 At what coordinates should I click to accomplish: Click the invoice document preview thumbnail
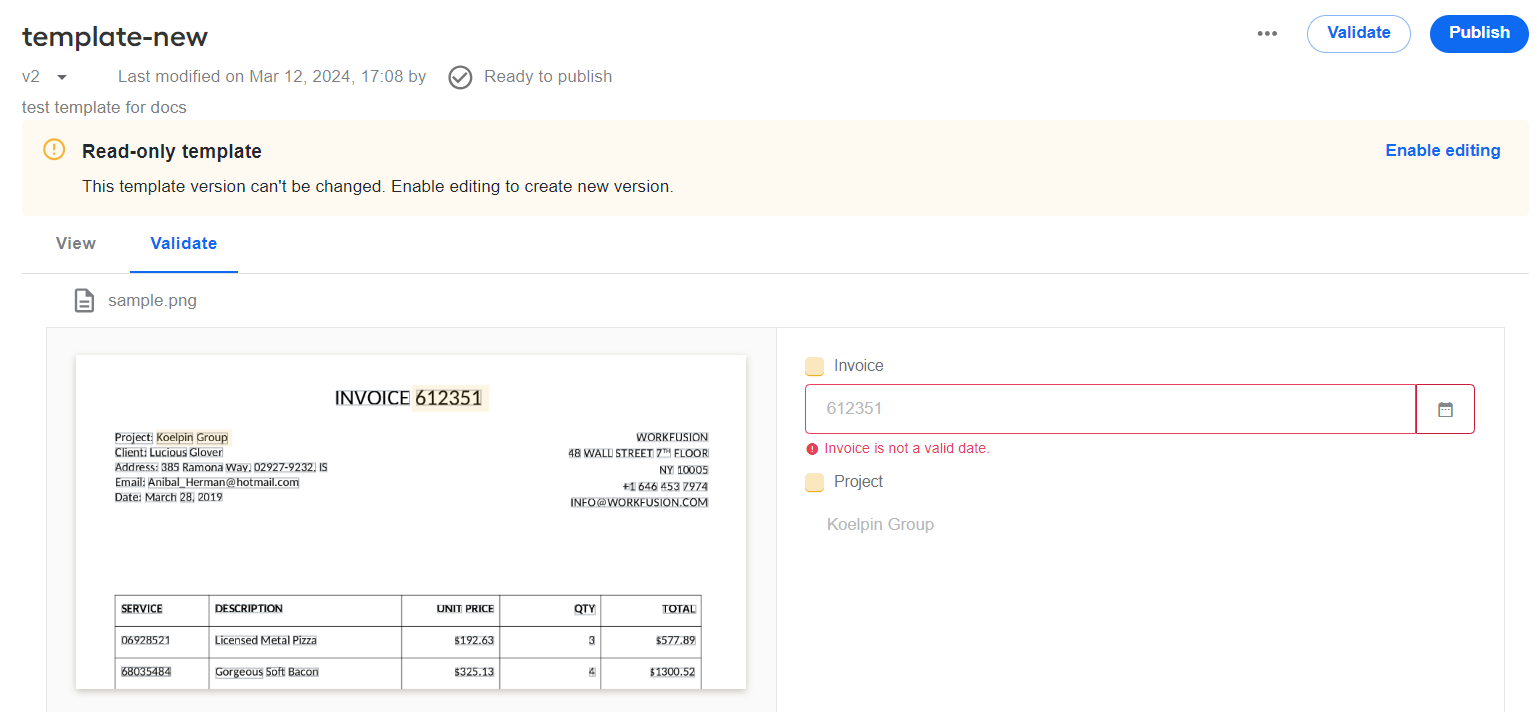pyautogui.click(x=411, y=522)
